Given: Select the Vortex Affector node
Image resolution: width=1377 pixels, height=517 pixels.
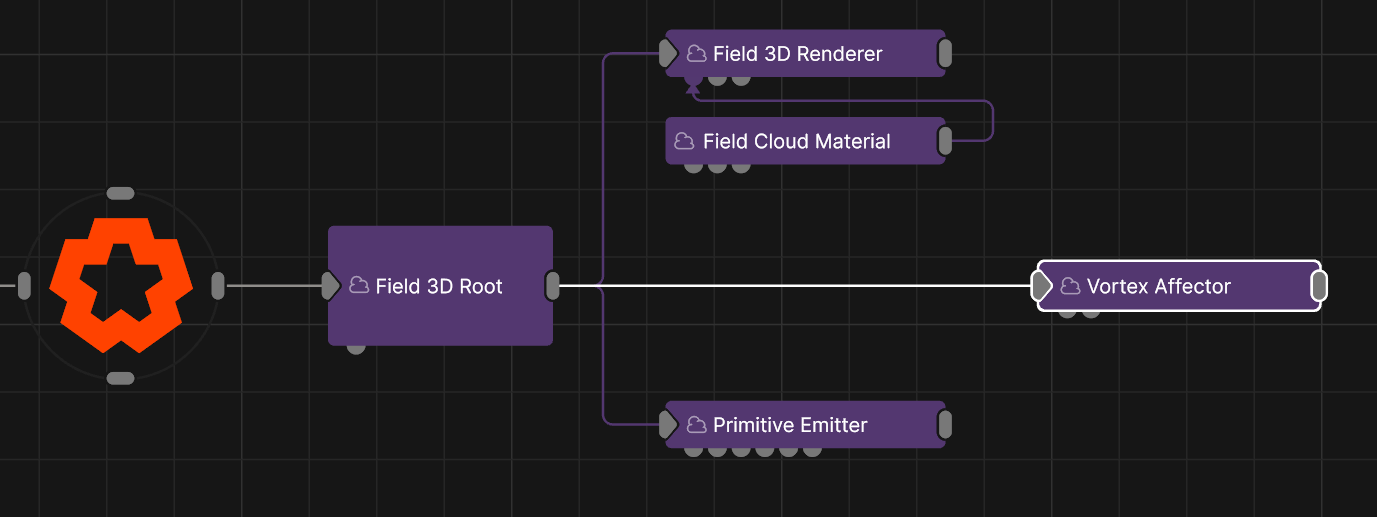Looking at the screenshot, I should pos(1179,286).
